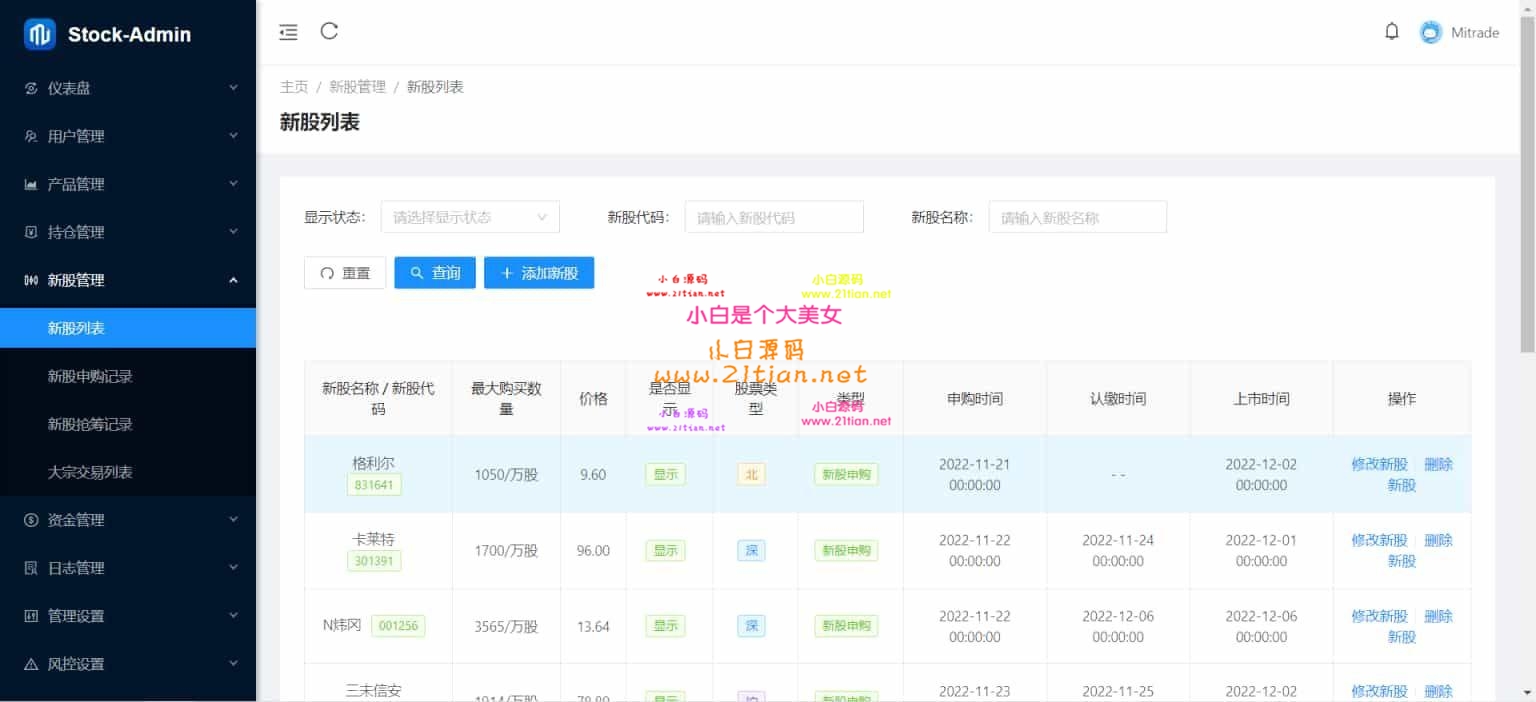The image size is (1536, 702).
Task: Click the Stock-Admin logo icon
Action: coord(40,34)
